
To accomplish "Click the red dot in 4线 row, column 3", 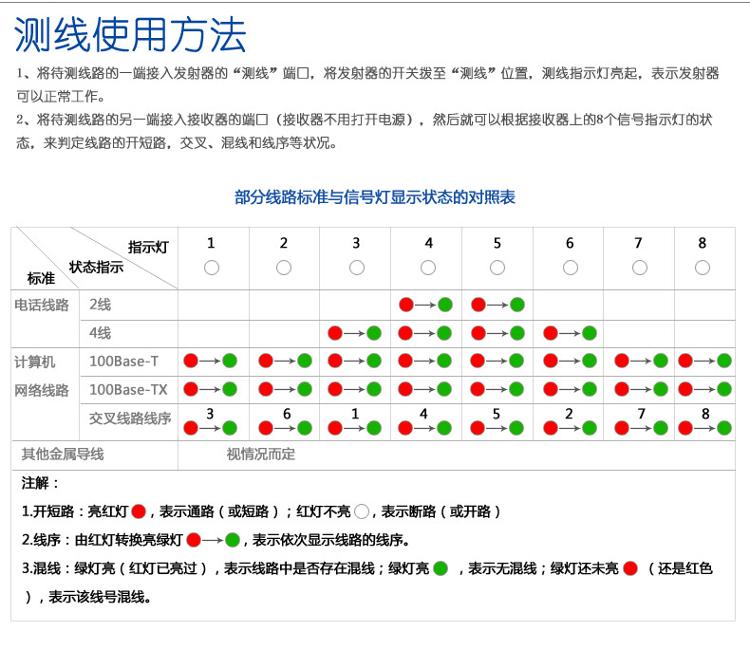I will 335,333.
